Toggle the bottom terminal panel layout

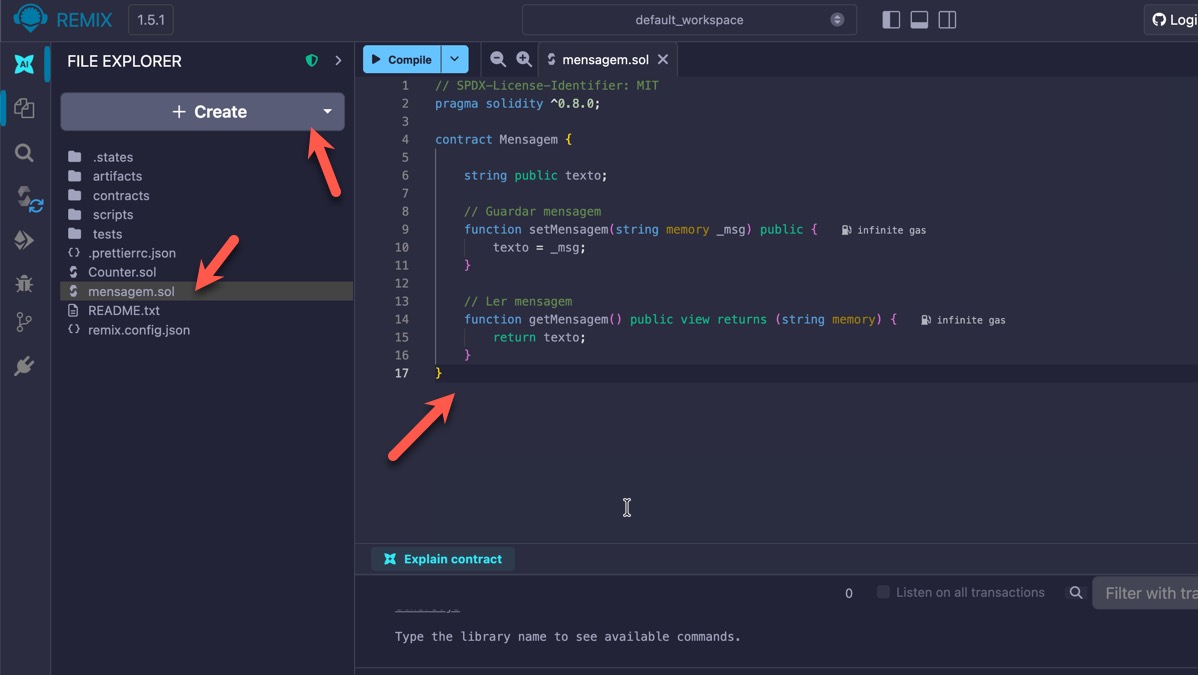(919, 20)
